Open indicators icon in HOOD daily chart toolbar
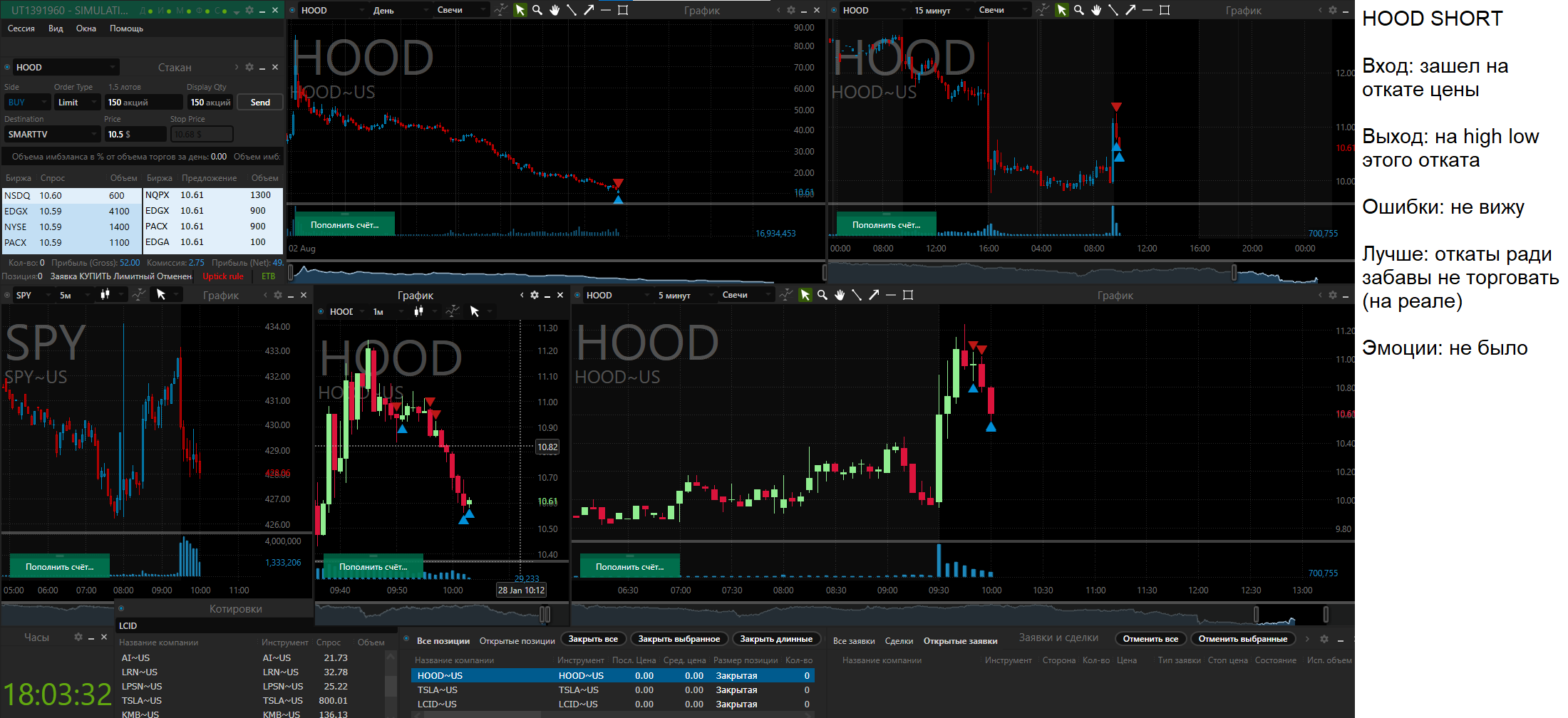 tap(501, 10)
